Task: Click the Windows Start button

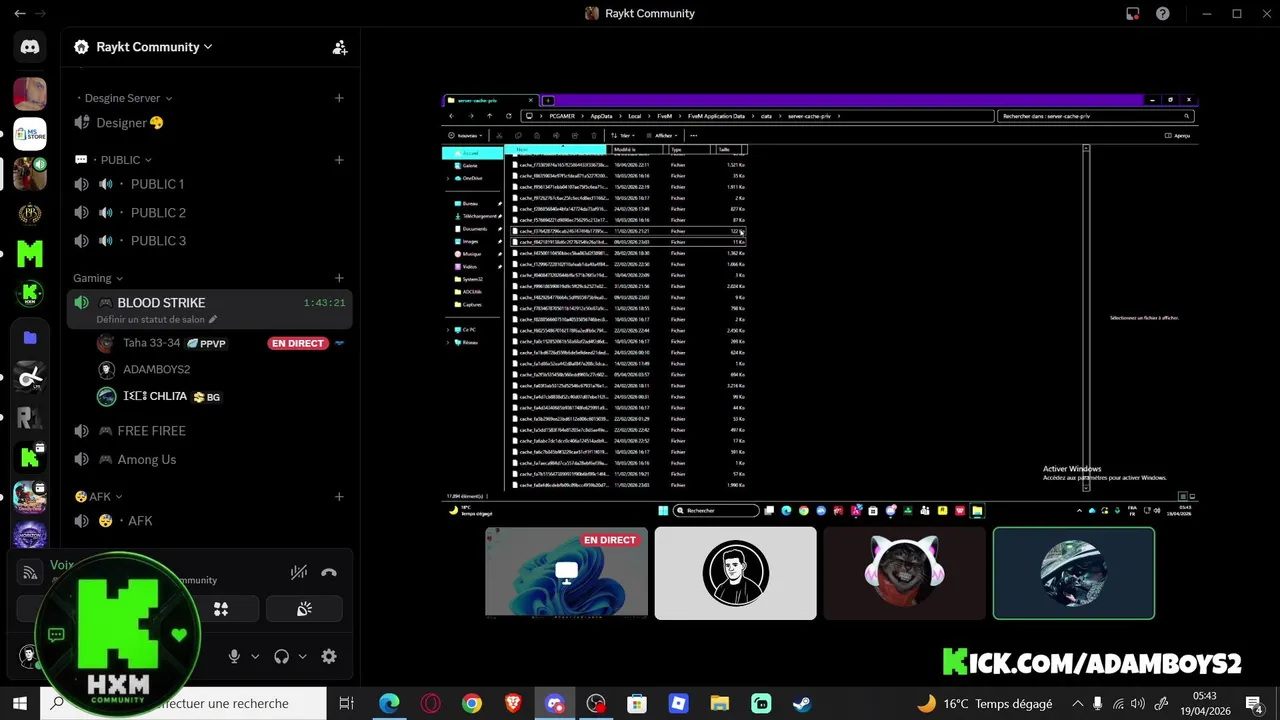Action: coord(19,703)
